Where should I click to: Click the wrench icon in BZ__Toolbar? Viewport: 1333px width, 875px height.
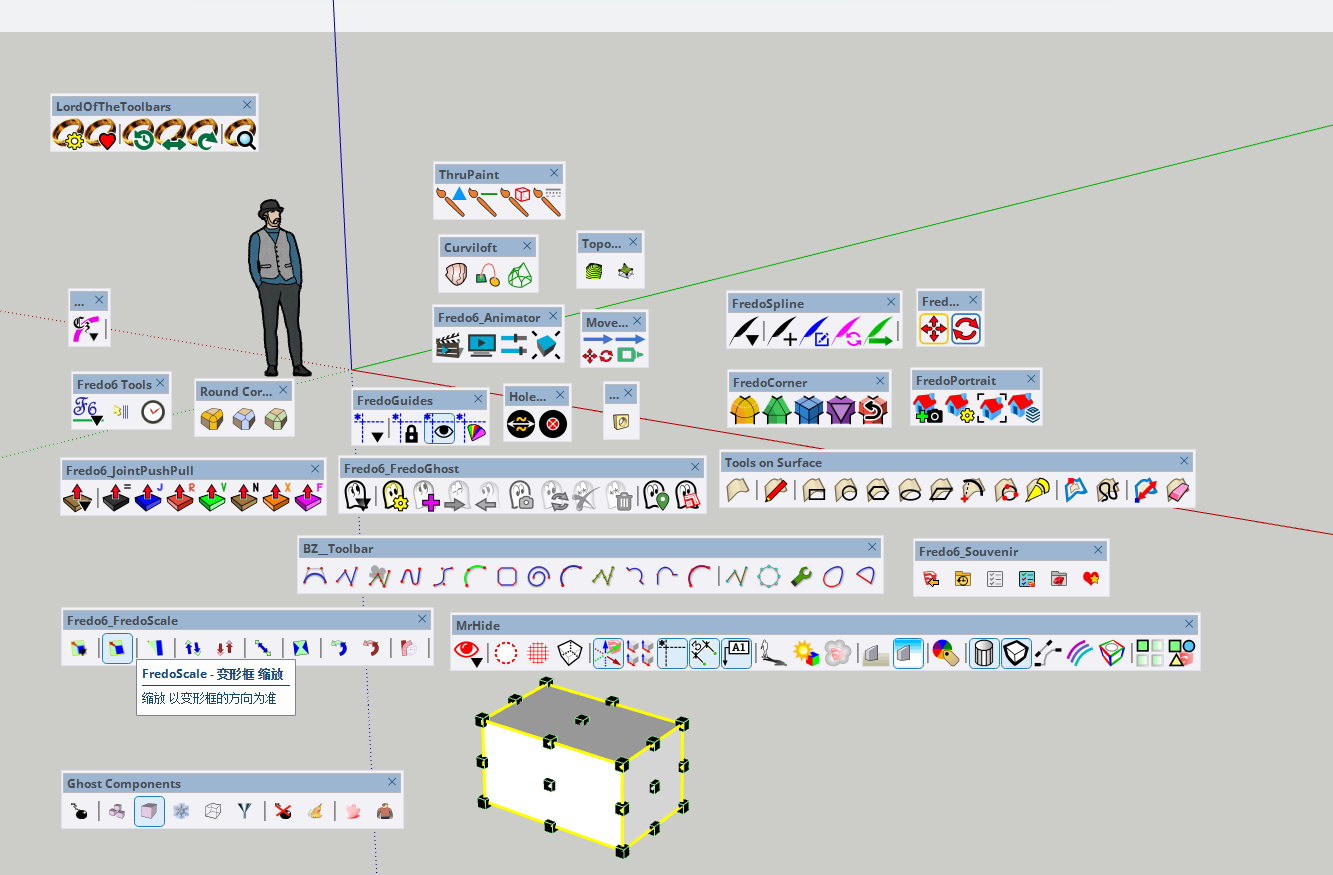coord(800,577)
